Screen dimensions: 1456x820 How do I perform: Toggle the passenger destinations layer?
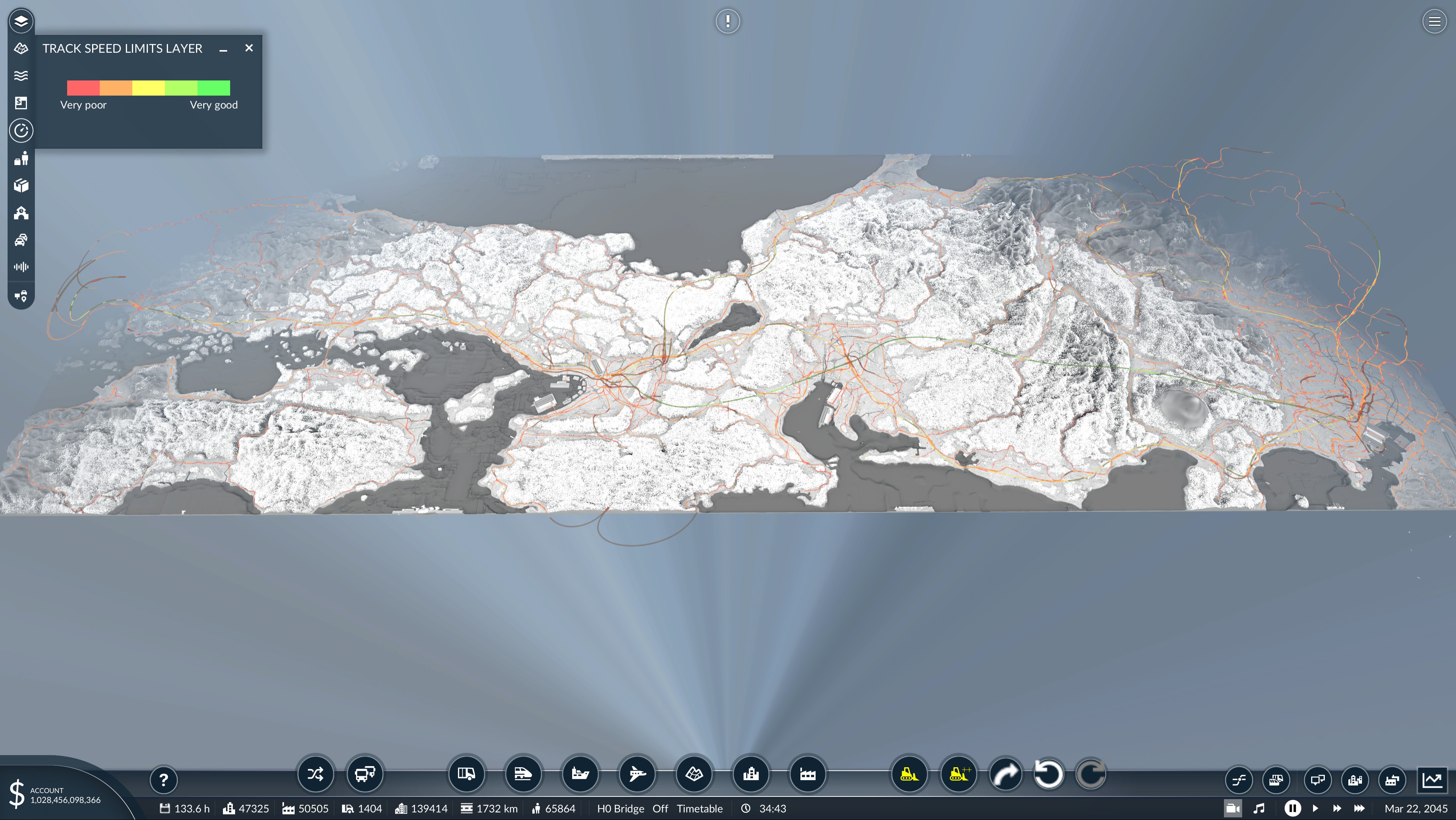click(21, 158)
